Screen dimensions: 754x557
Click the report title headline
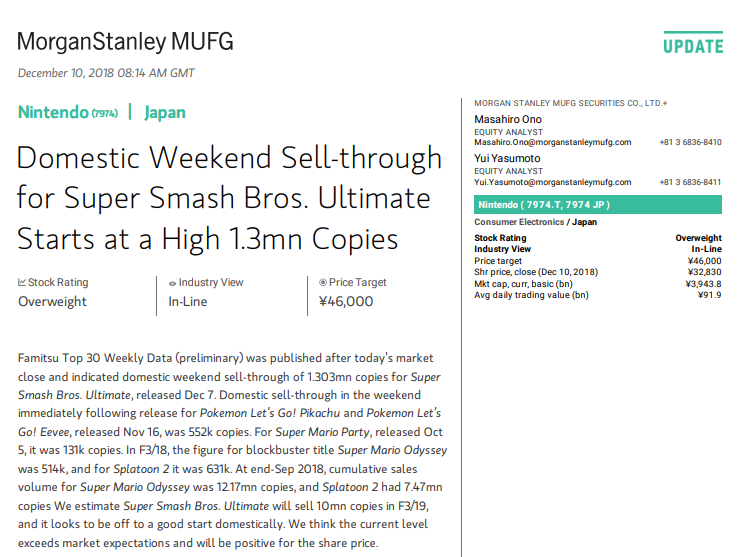(x=229, y=198)
